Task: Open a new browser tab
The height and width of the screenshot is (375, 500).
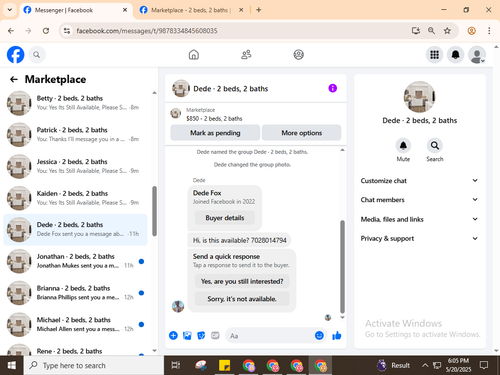Action: pyautogui.click(x=259, y=10)
